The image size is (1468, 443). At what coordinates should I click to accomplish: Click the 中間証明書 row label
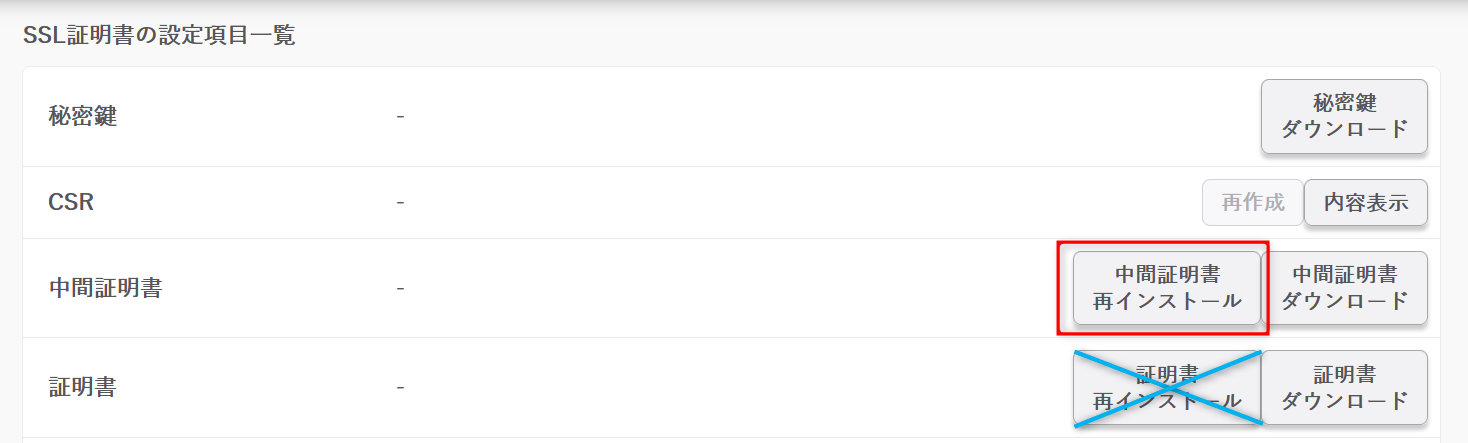pyautogui.click(x=105, y=289)
